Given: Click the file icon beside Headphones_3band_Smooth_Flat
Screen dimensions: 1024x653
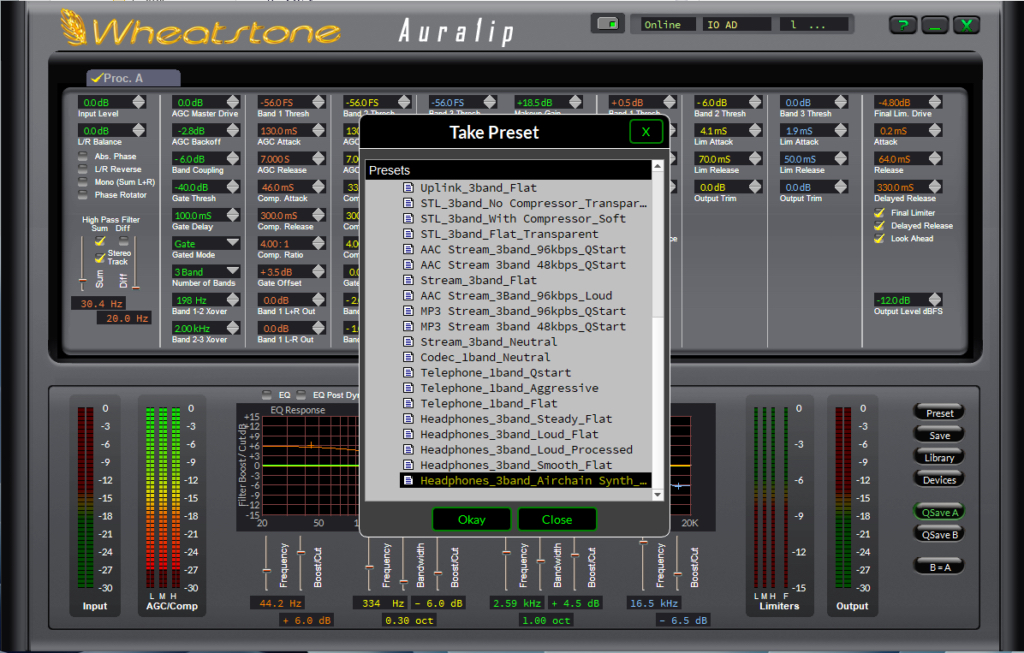Looking at the screenshot, I should coord(408,465).
